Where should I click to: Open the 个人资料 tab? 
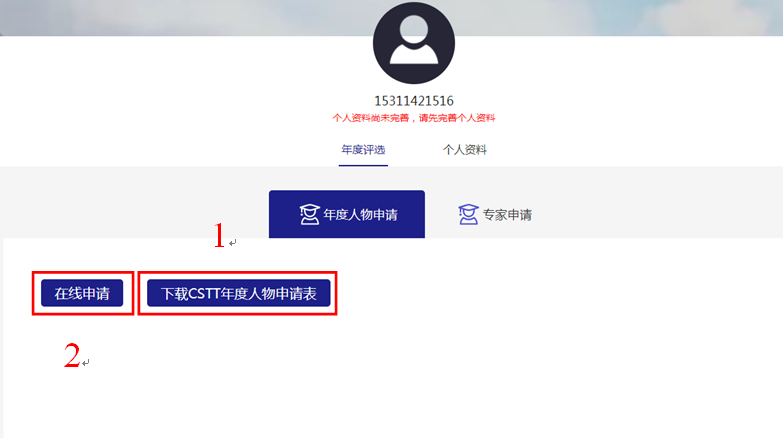coord(464,150)
